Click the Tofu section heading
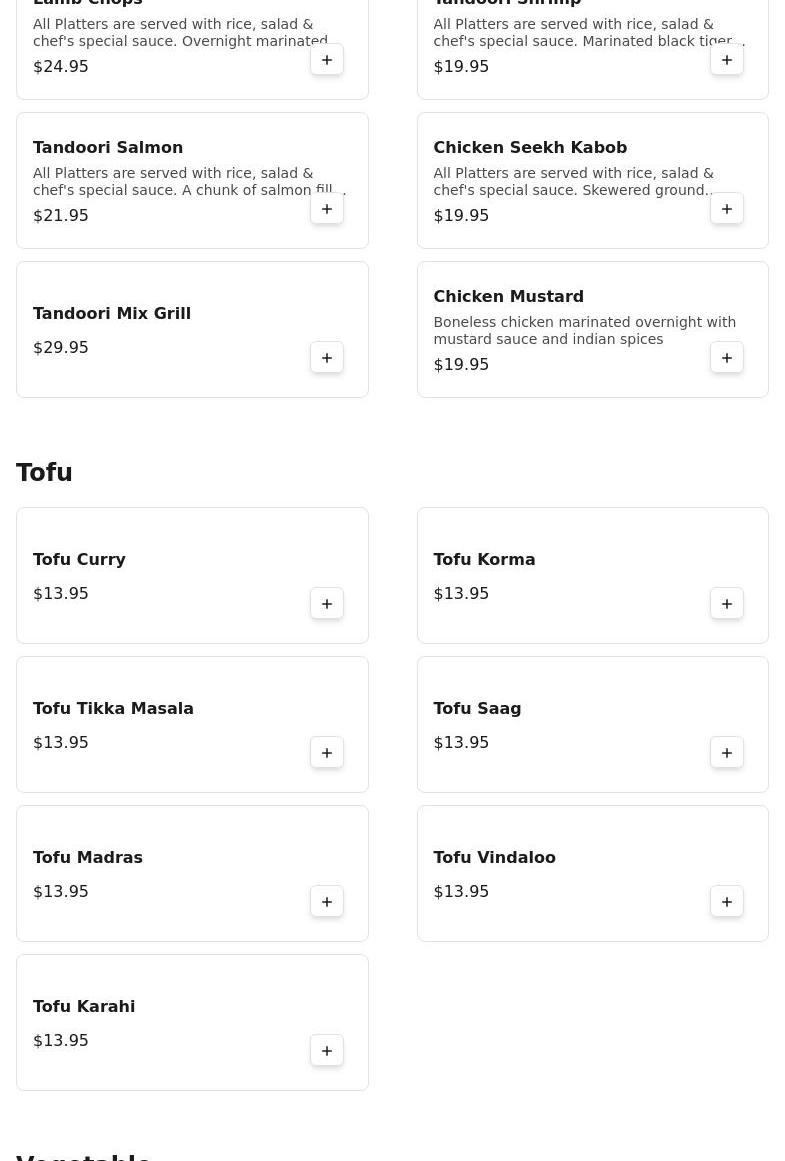Image resolution: width=785 pixels, height=1161 pixels. click(x=44, y=472)
